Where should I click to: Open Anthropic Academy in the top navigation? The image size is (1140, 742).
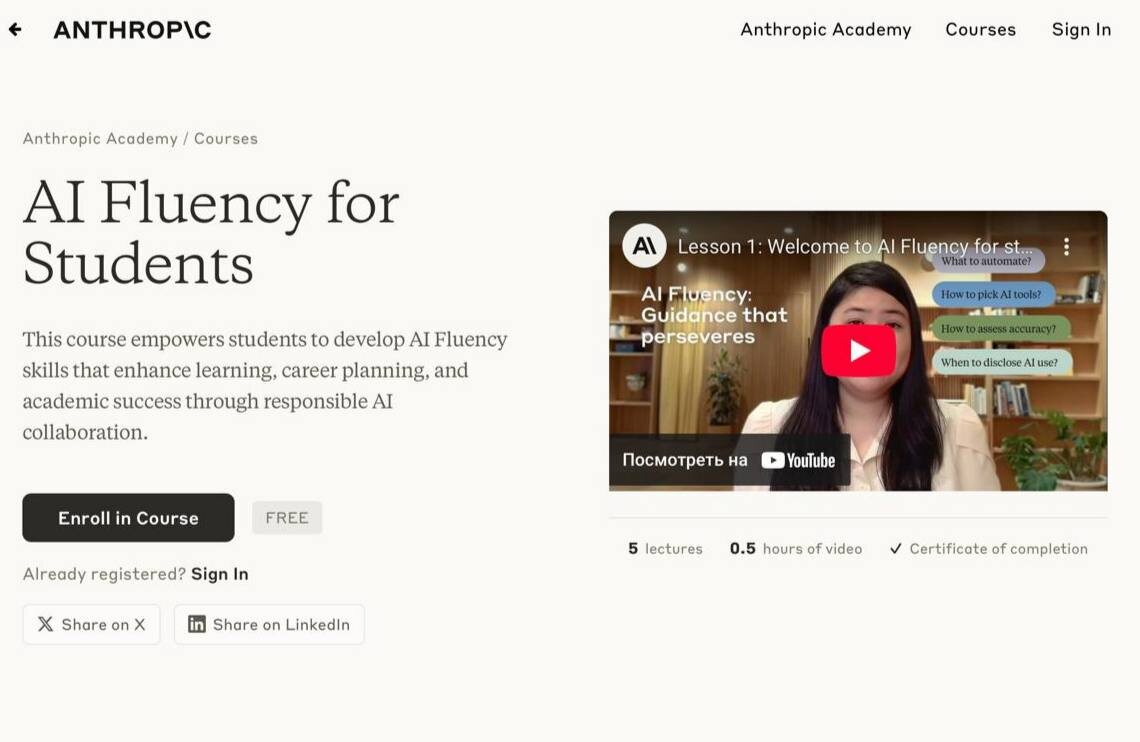pos(825,30)
